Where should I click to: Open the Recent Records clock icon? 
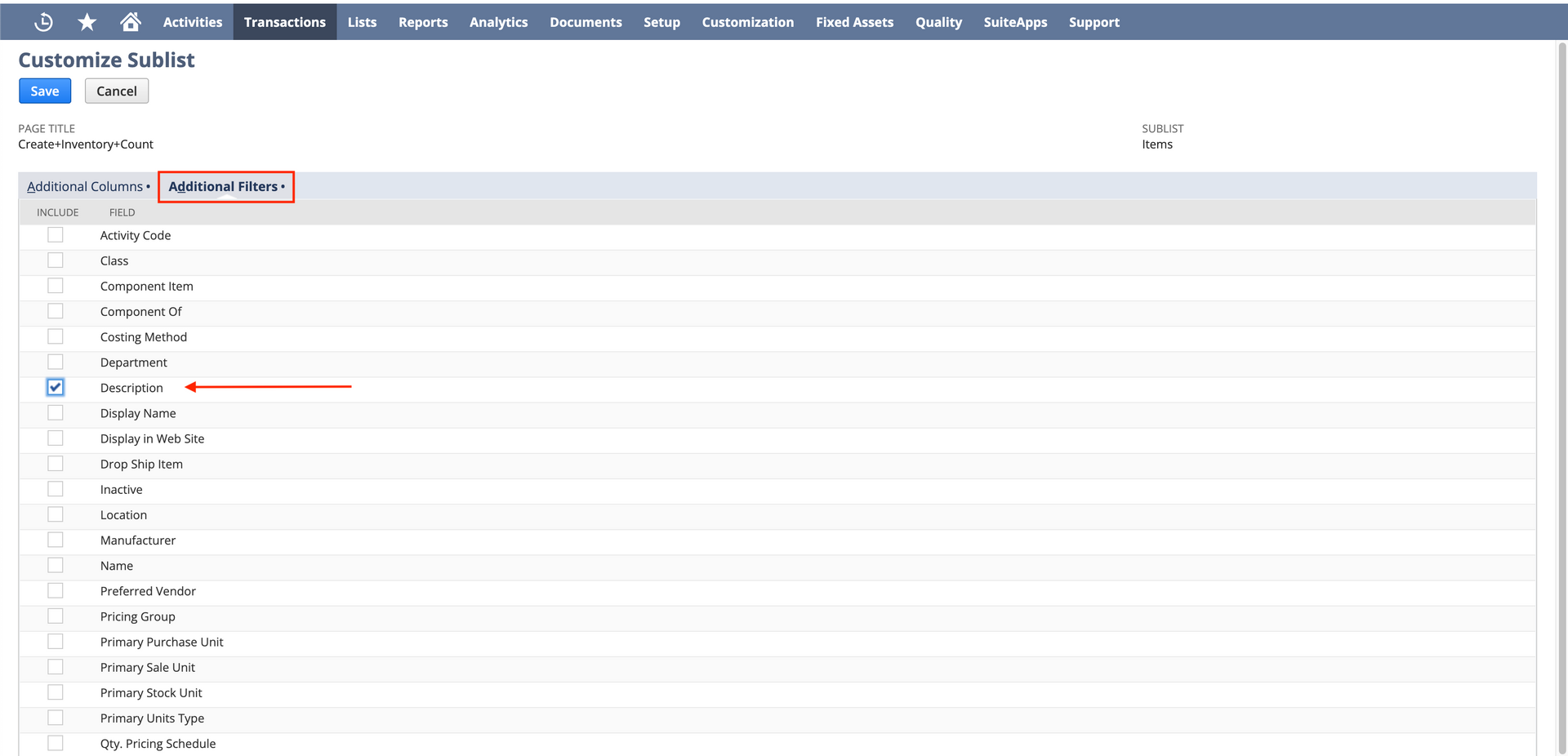click(44, 22)
